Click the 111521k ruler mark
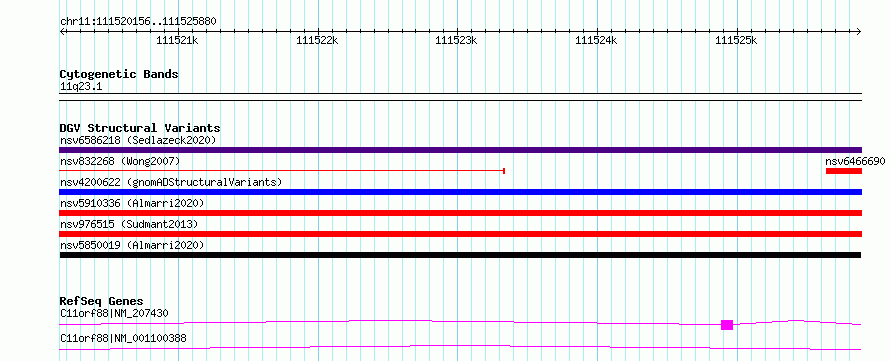The width and height of the screenshot is (890, 361). (x=177, y=40)
